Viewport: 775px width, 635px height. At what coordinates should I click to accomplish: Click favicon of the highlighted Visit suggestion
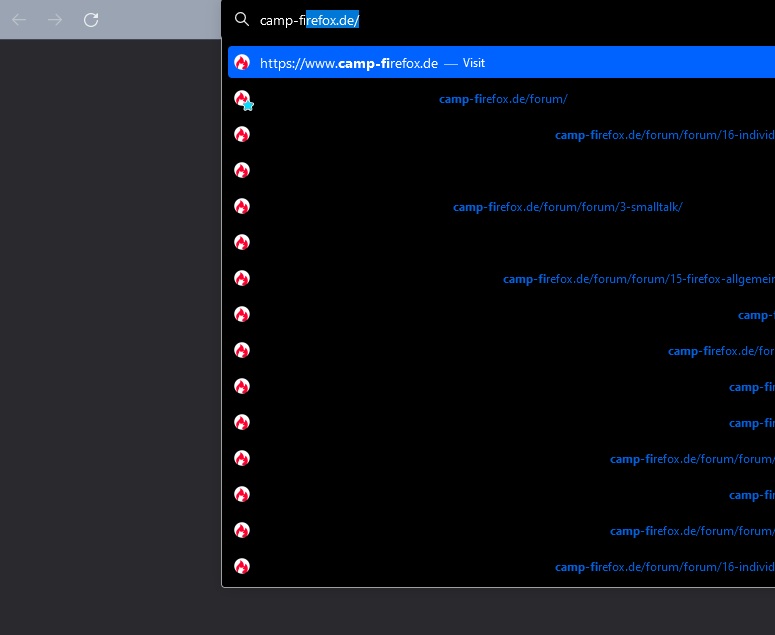click(x=242, y=63)
